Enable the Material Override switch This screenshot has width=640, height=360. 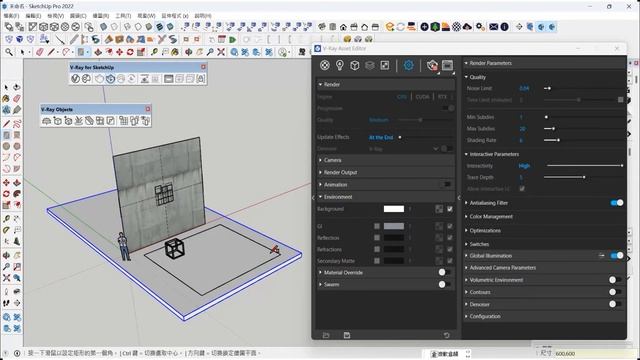coord(444,272)
